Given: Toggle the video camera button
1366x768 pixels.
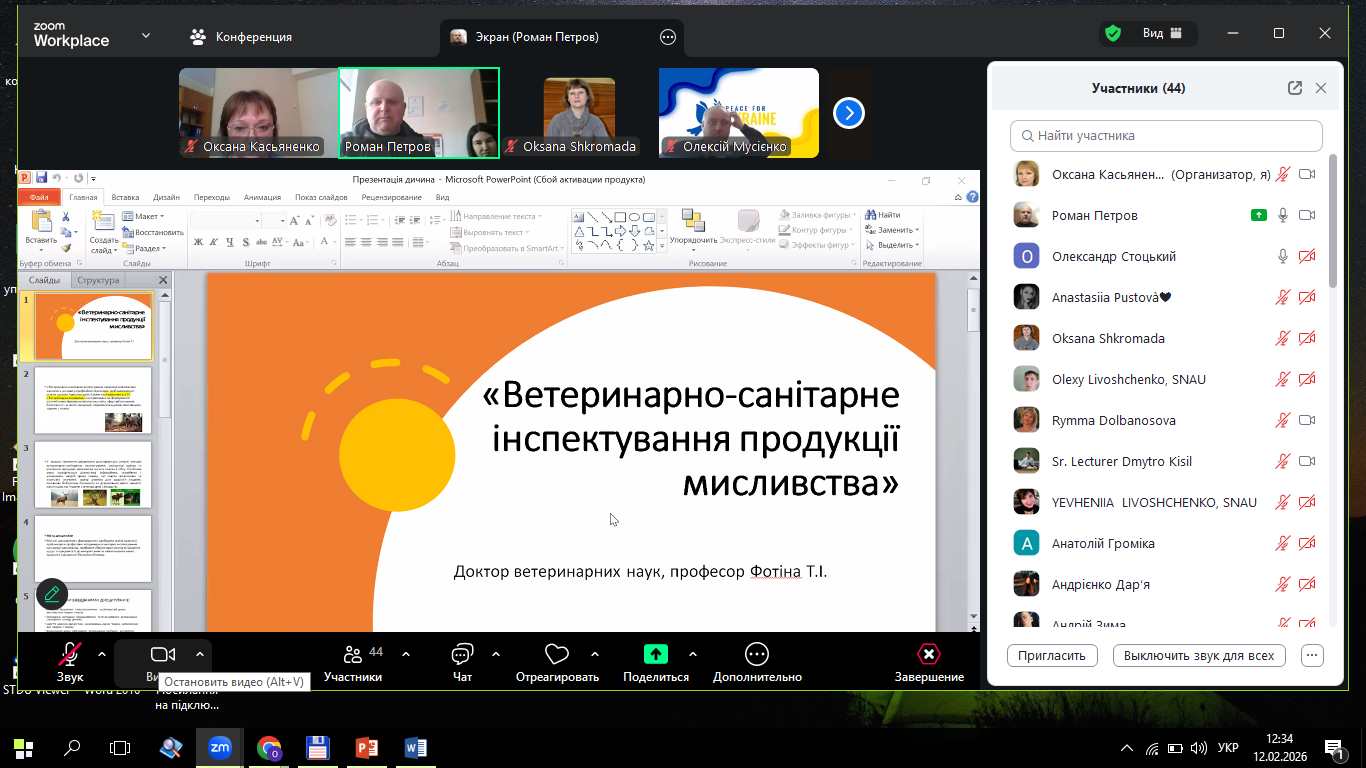Looking at the screenshot, I should (162, 654).
